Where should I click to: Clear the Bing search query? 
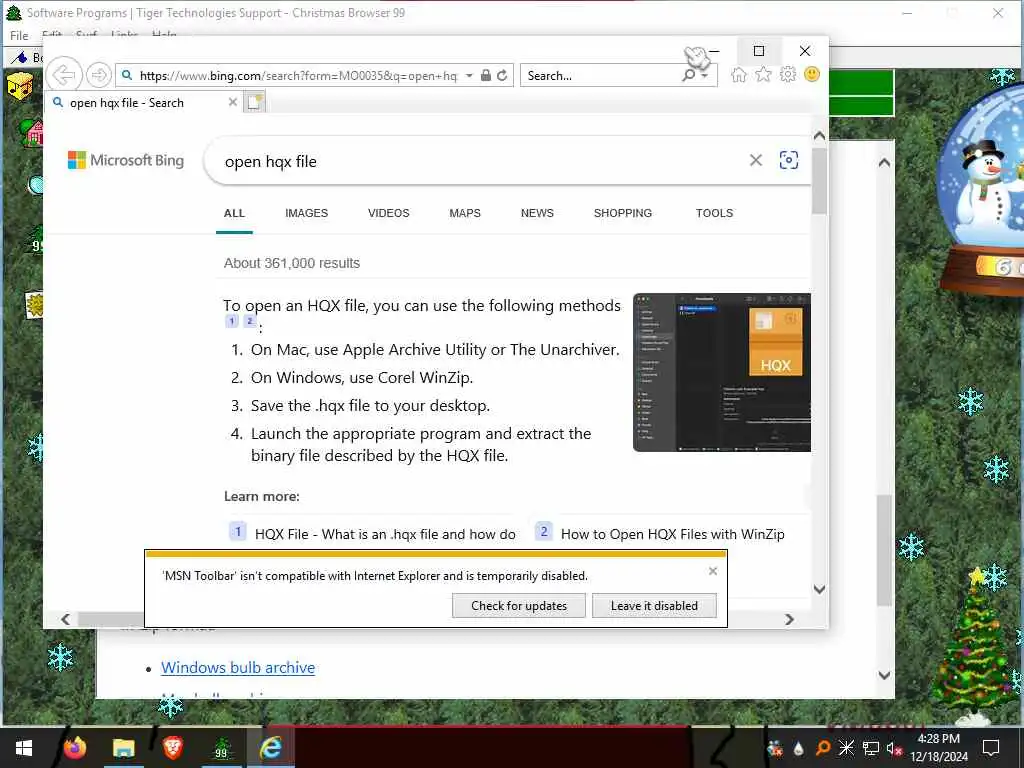pyautogui.click(x=756, y=160)
